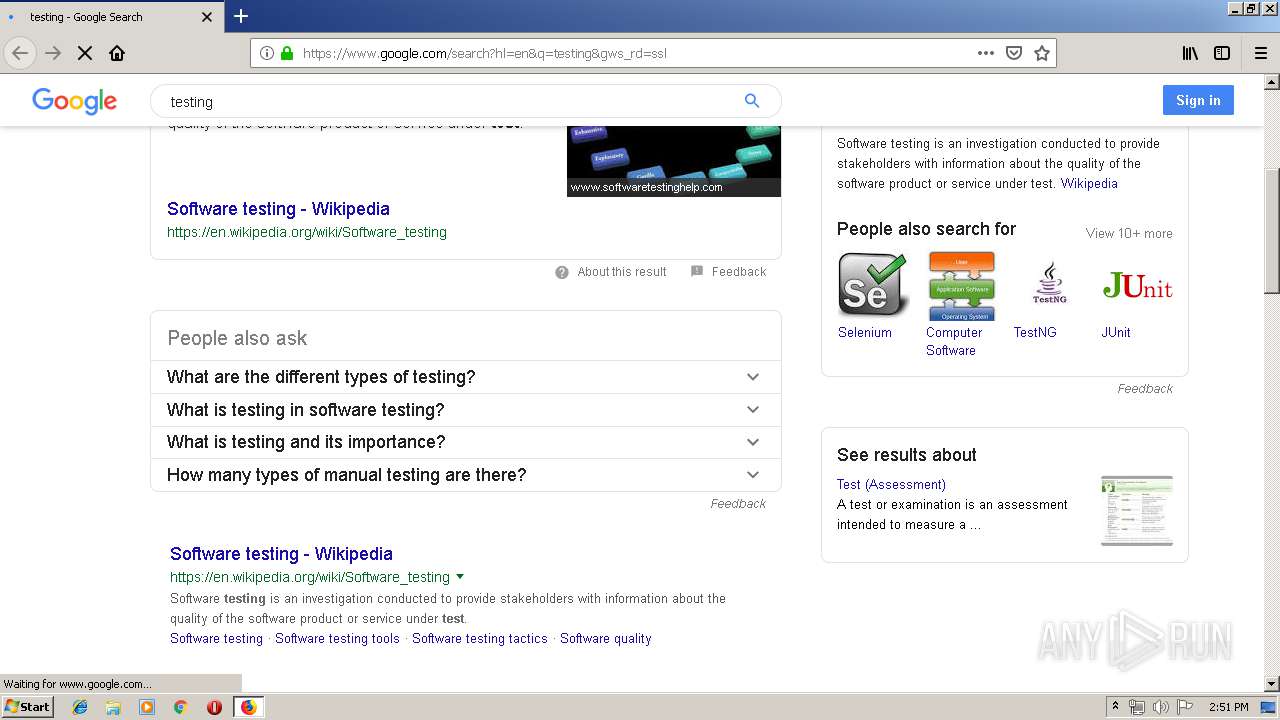Screen dimensions: 1280x720
Task: Open 'Software testing tools' sitelink
Action: pyautogui.click(x=337, y=639)
